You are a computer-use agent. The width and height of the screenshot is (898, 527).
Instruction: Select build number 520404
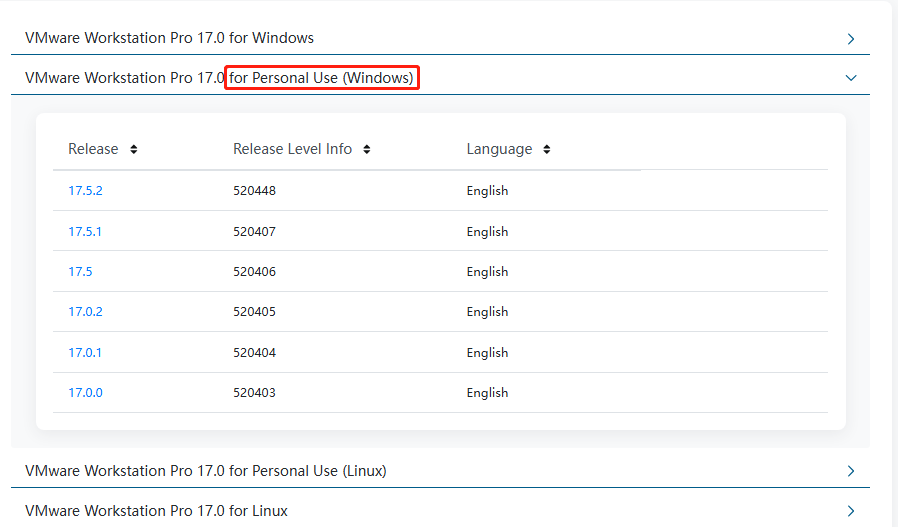pyautogui.click(x=254, y=353)
